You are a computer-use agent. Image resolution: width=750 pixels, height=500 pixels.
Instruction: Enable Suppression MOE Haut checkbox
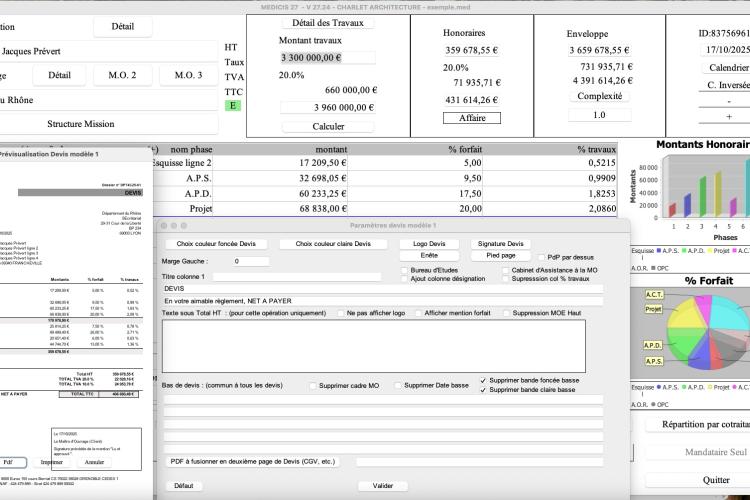coord(507,313)
